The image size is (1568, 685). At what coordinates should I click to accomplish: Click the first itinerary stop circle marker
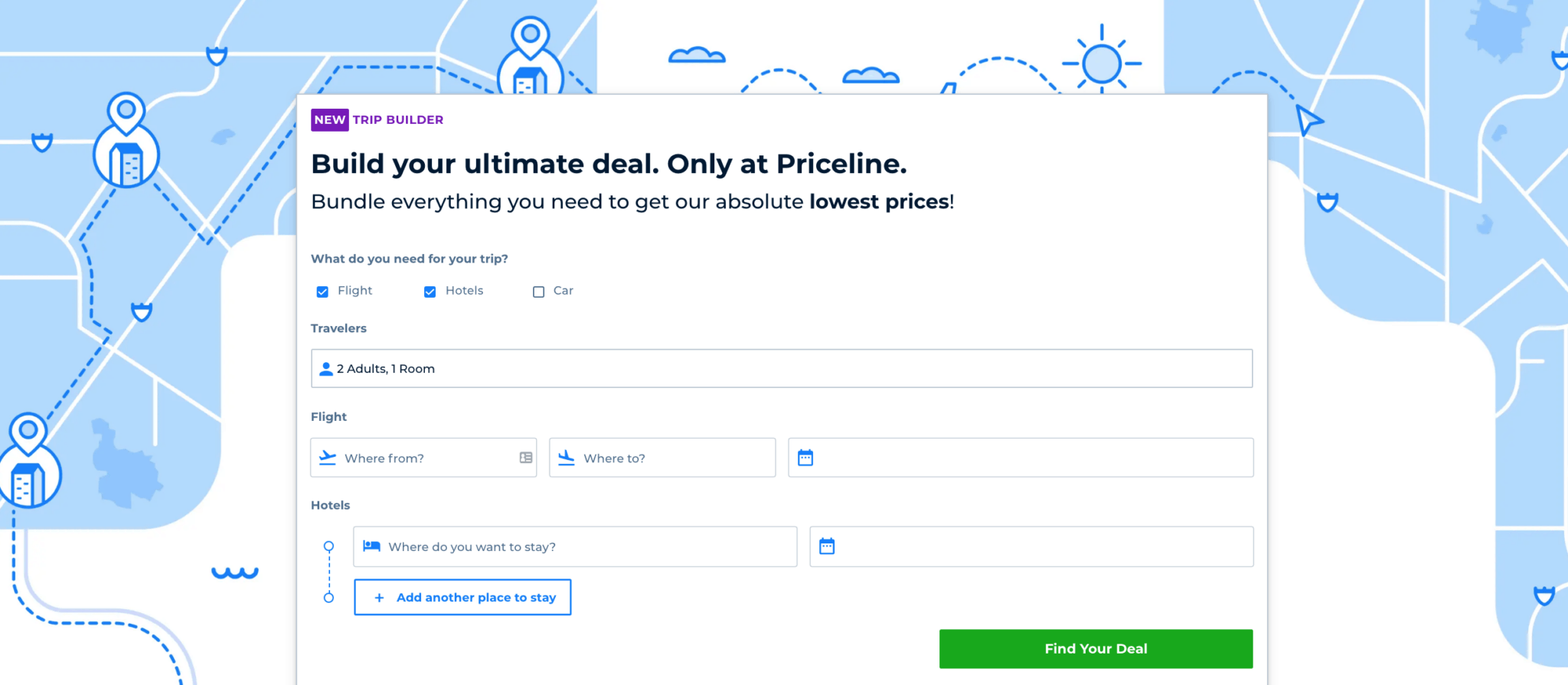click(329, 545)
